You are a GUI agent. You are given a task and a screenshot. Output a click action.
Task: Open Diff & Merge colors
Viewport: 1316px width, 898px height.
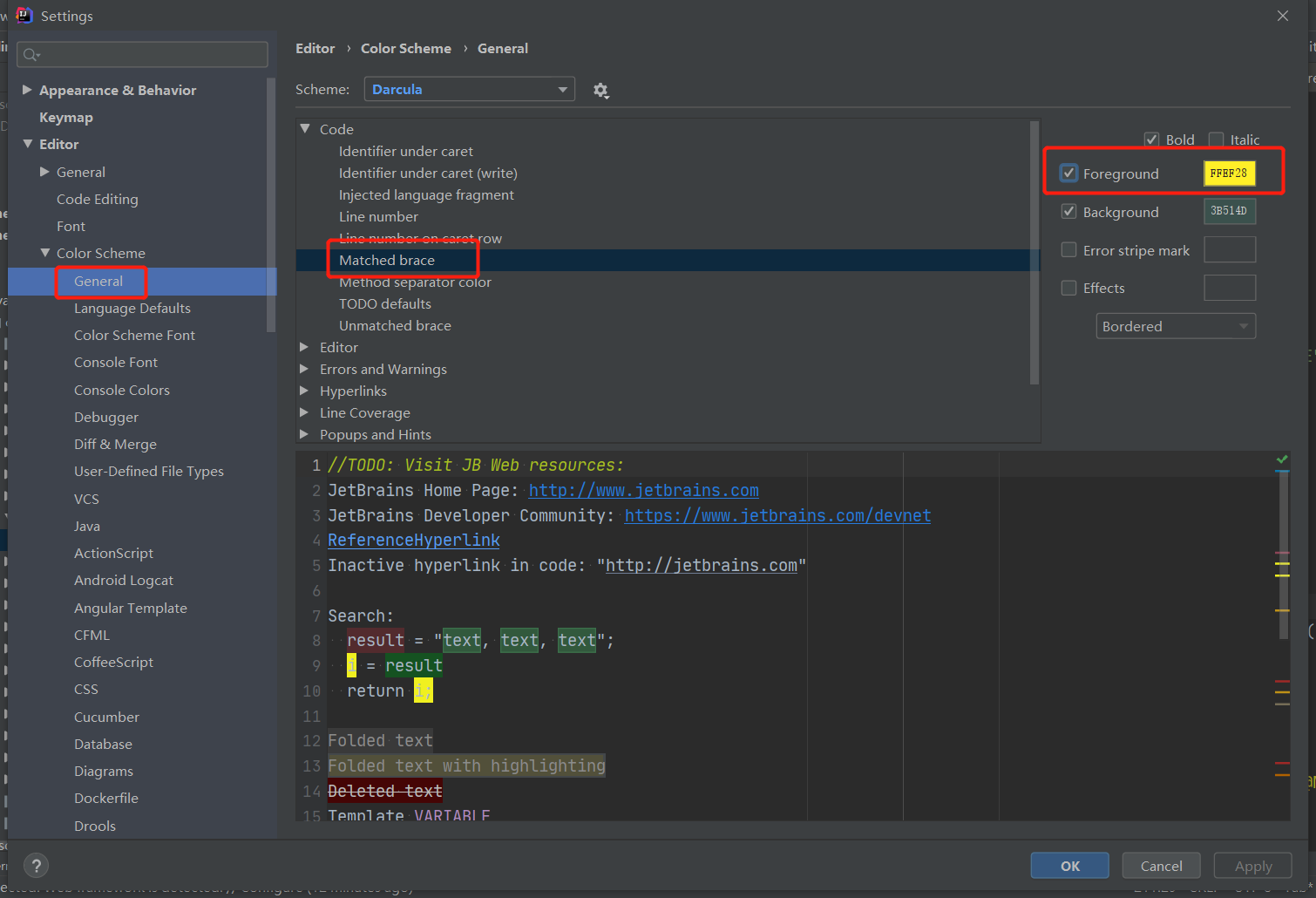point(115,444)
